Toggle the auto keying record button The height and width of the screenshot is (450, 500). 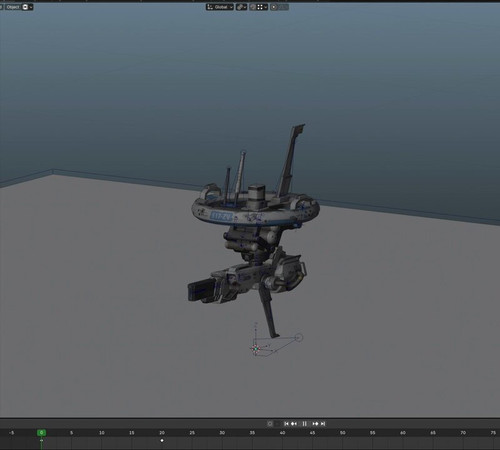270,424
